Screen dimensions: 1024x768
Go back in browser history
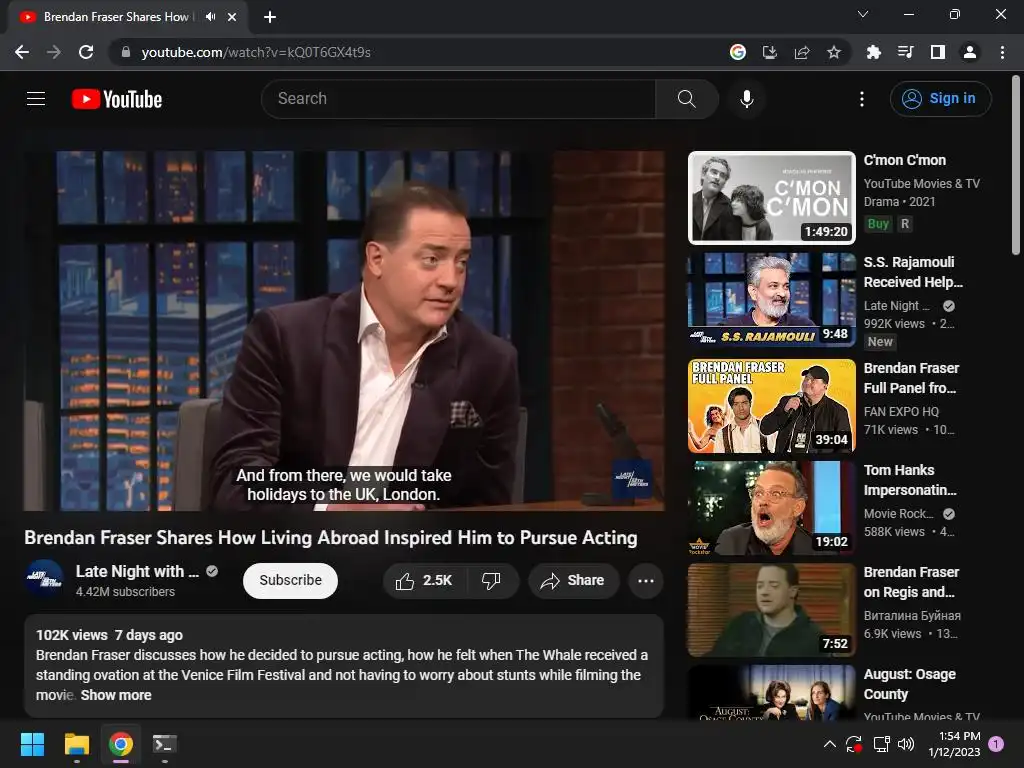(x=22, y=52)
